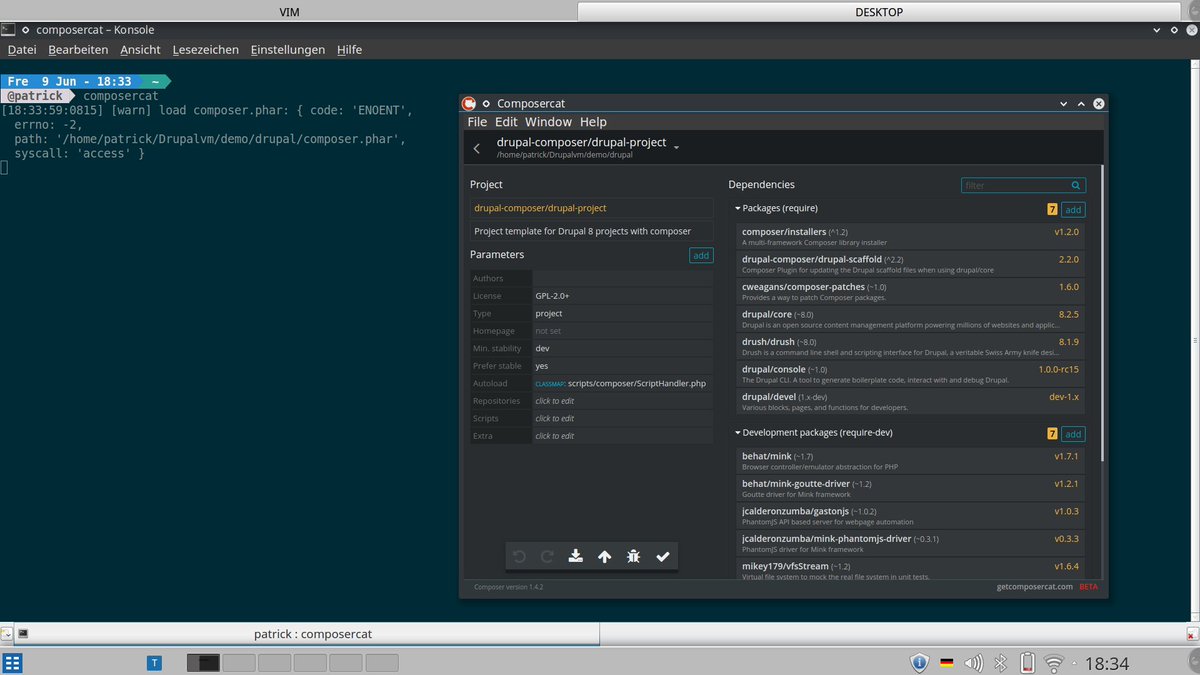This screenshot has height=675, width=1200.
Task: Click the validate checkmark icon in bottom toolbar
Action: 662,557
